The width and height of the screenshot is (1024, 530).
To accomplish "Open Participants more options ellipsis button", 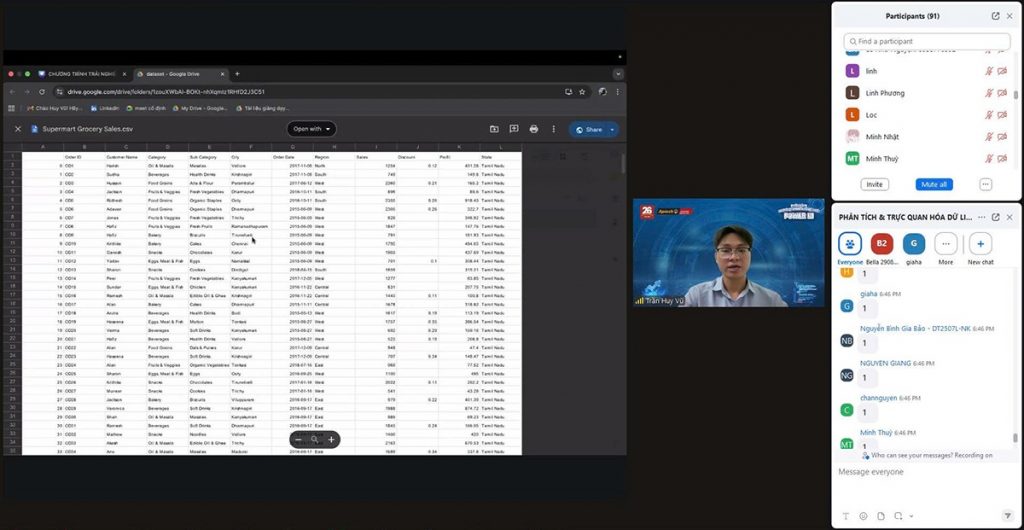I will [x=985, y=185].
